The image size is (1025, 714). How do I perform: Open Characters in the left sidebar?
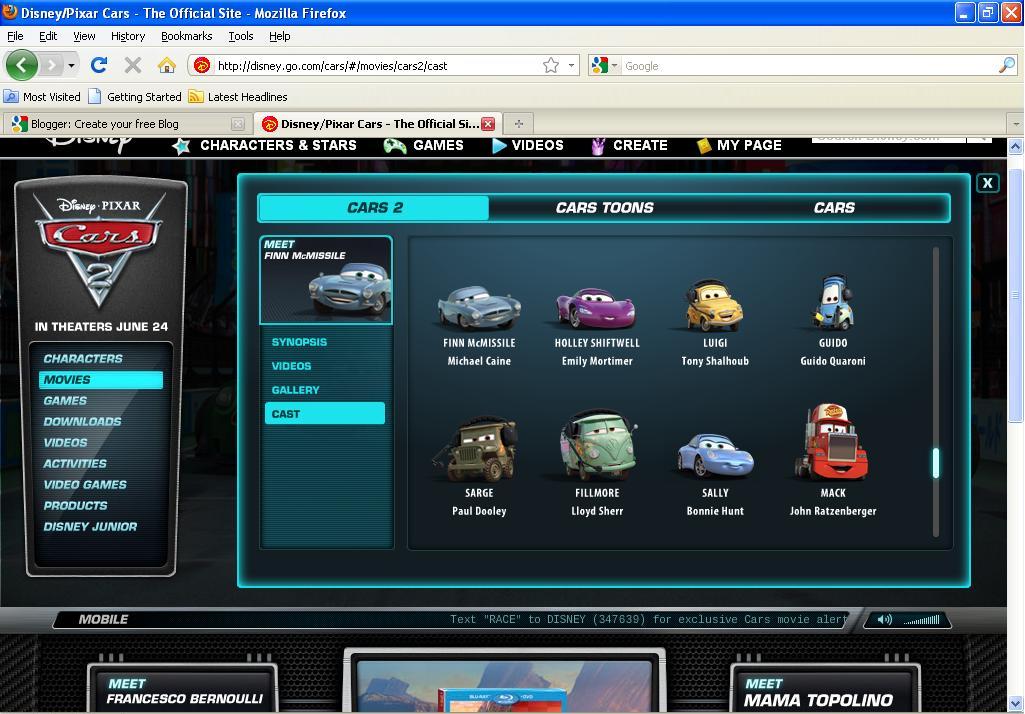click(x=83, y=358)
